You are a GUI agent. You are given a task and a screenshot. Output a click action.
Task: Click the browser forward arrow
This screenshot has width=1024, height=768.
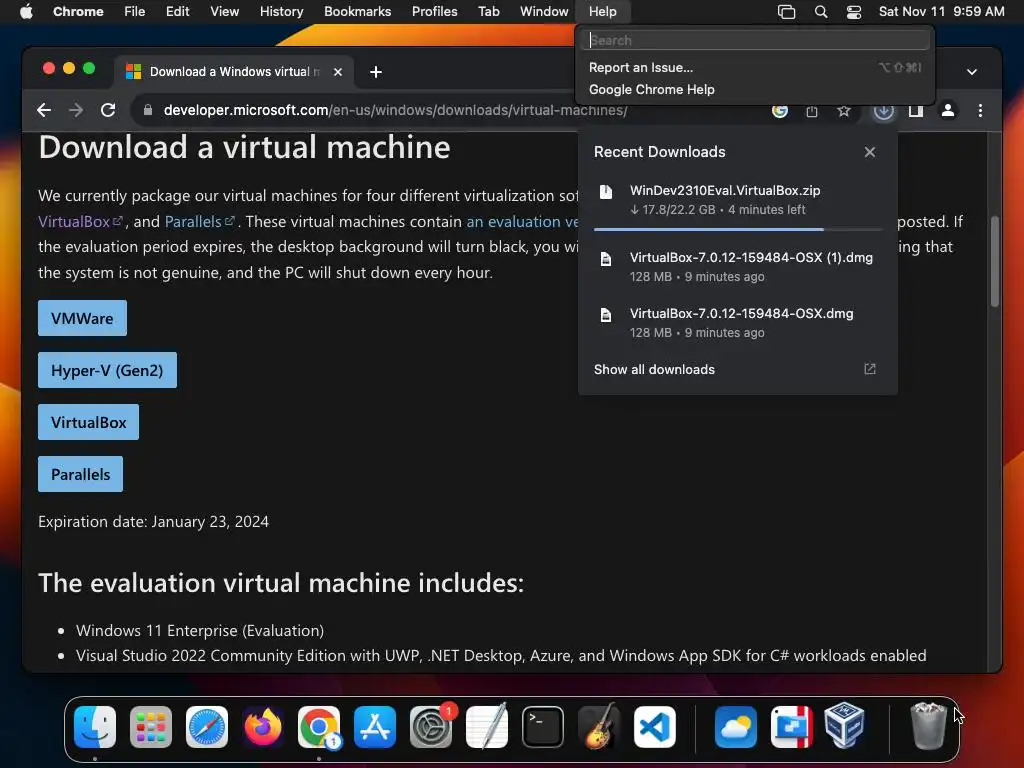click(x=76, y=110)
